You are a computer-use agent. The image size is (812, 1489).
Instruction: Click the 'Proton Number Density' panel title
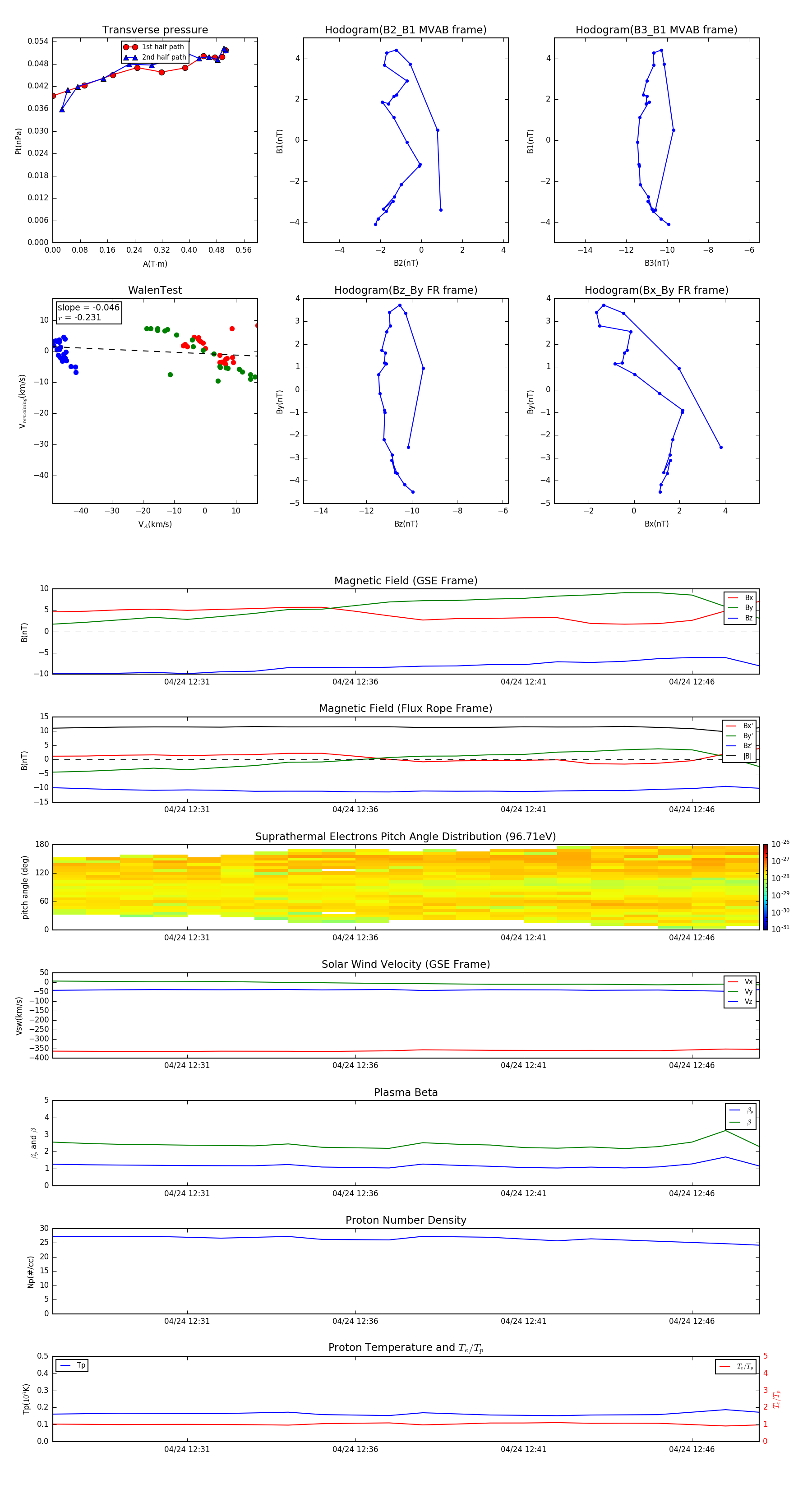pos(406,1220)
